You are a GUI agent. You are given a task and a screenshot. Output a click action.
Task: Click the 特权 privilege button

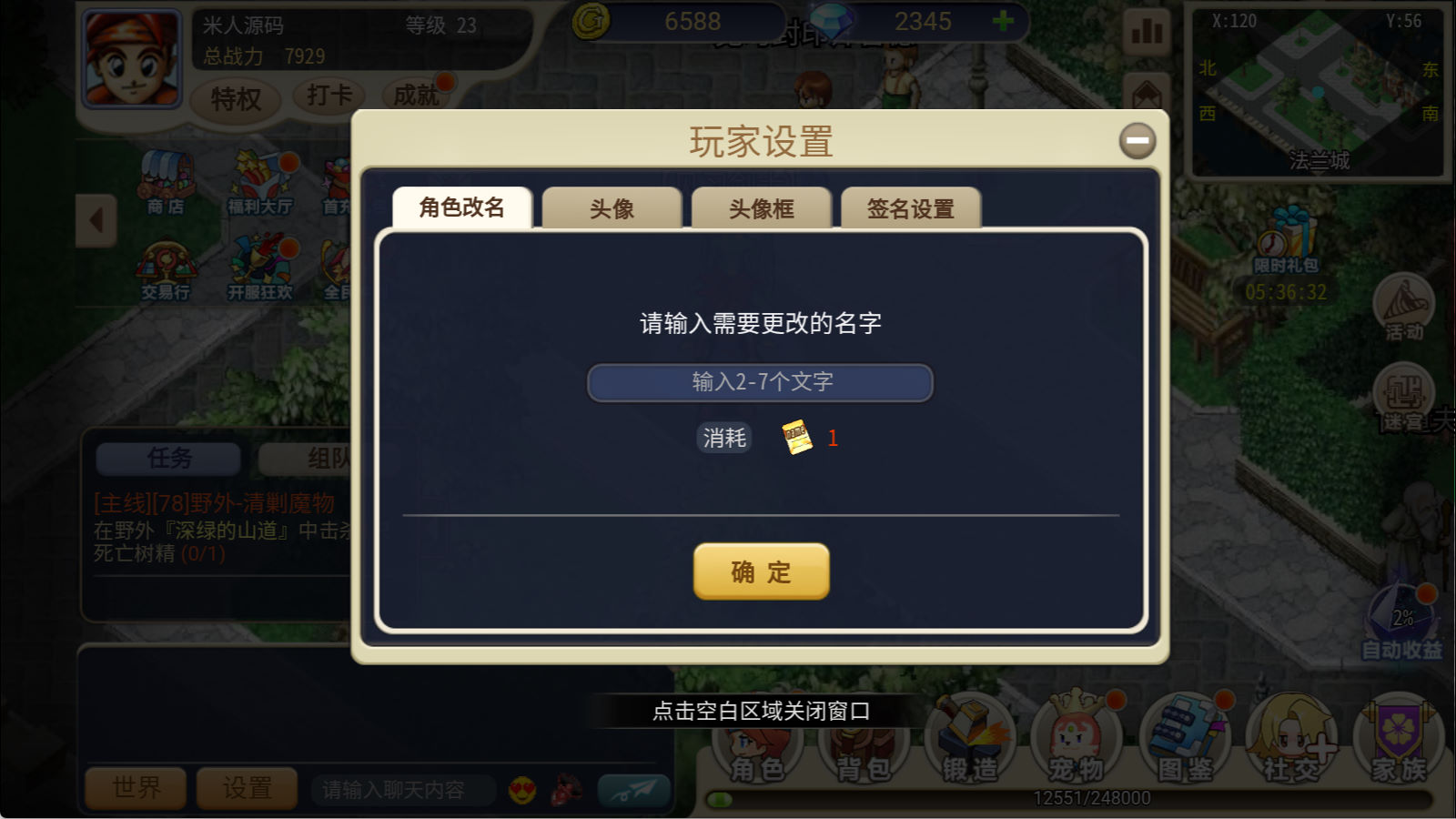click(x=236, y=97)
